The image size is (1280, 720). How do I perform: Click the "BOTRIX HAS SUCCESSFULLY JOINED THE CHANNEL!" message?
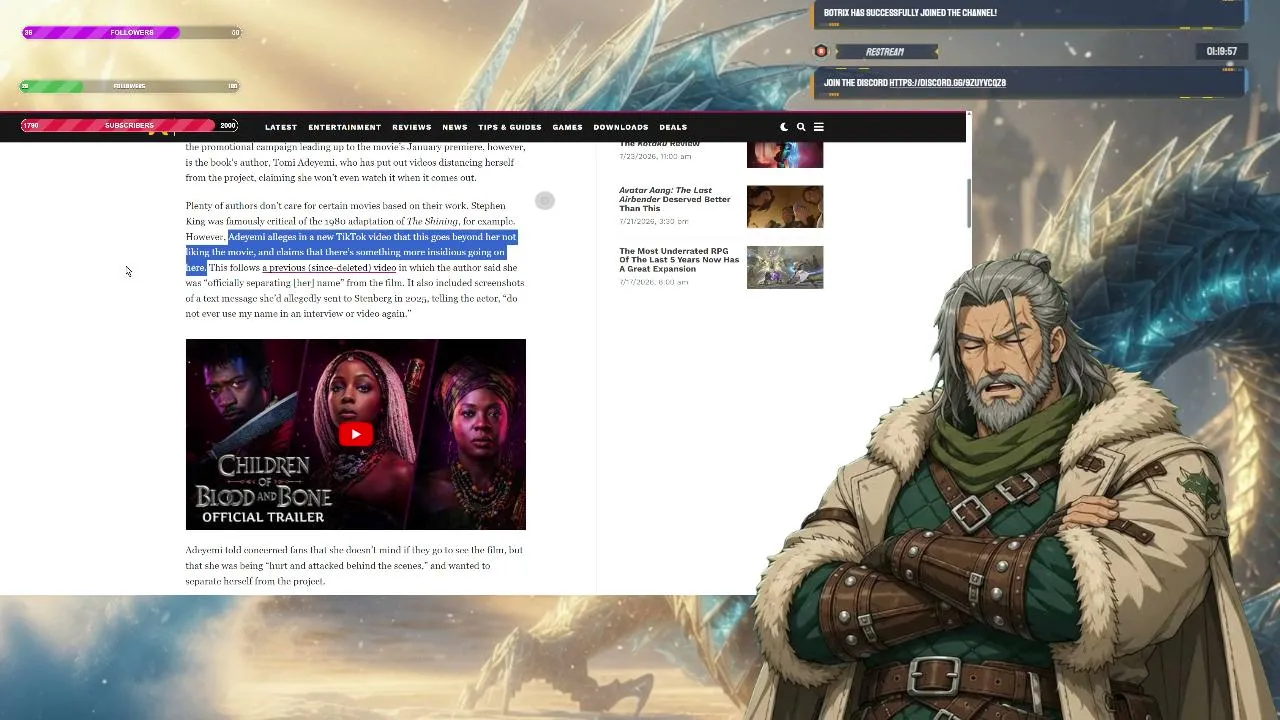[x=910, y=13]
